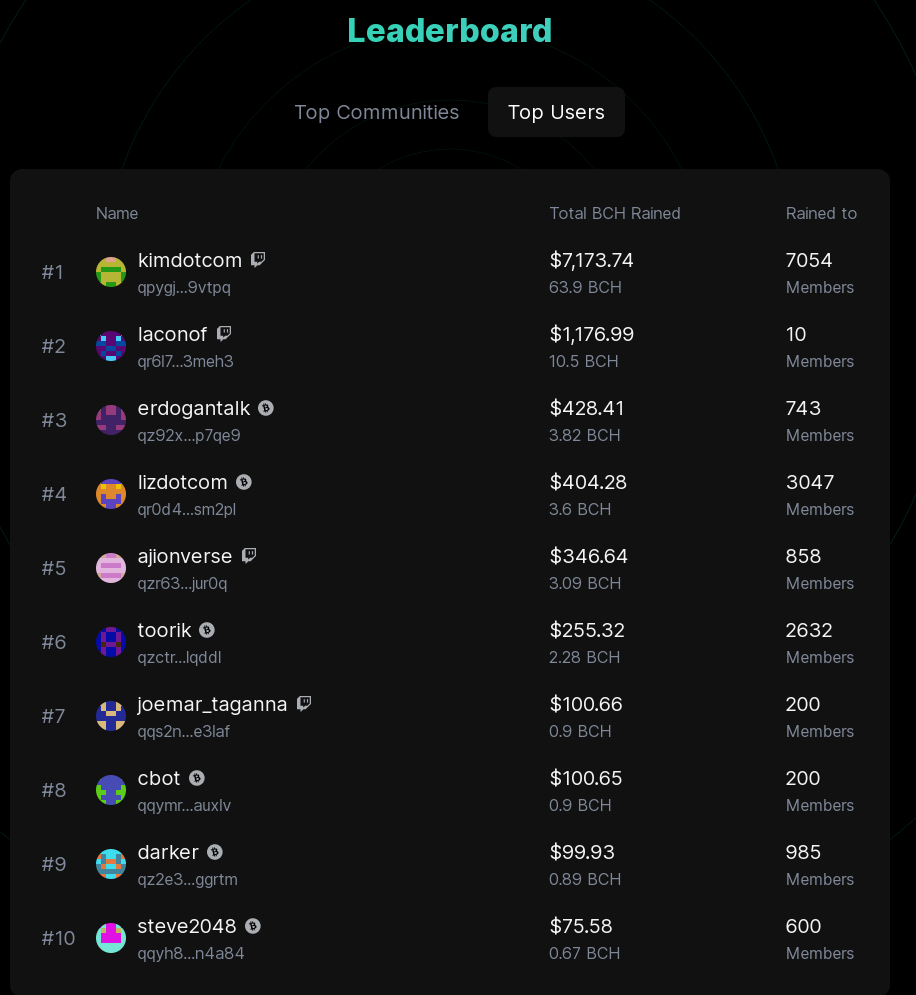
Task: Click the Twitch icon next to joemar_taganna
Action: (304, 704)
